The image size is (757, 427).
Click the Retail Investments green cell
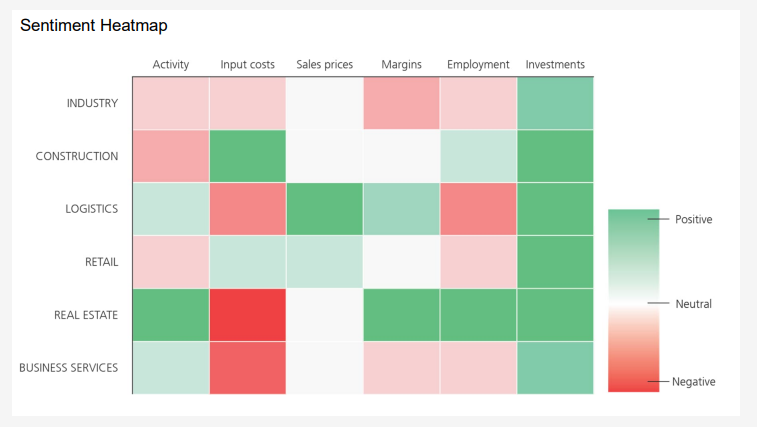coord(555,262)
